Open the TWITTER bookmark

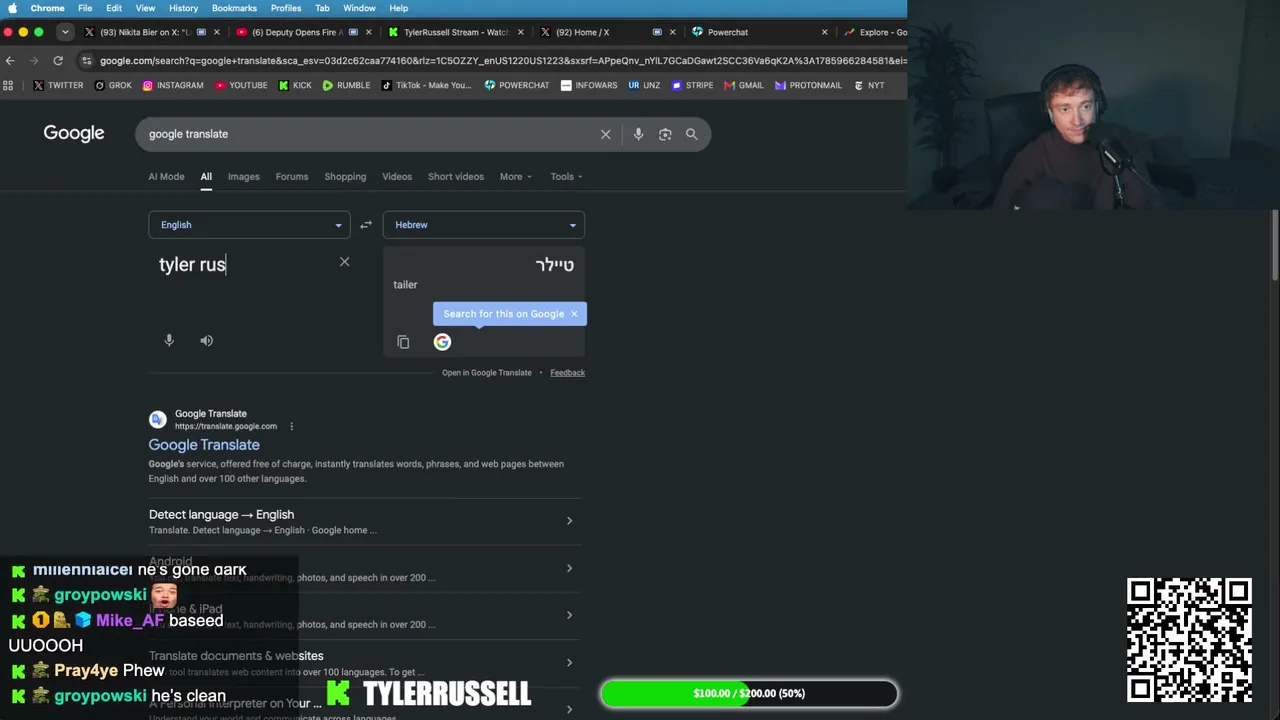pyautogui.click(x=58, y=86)
